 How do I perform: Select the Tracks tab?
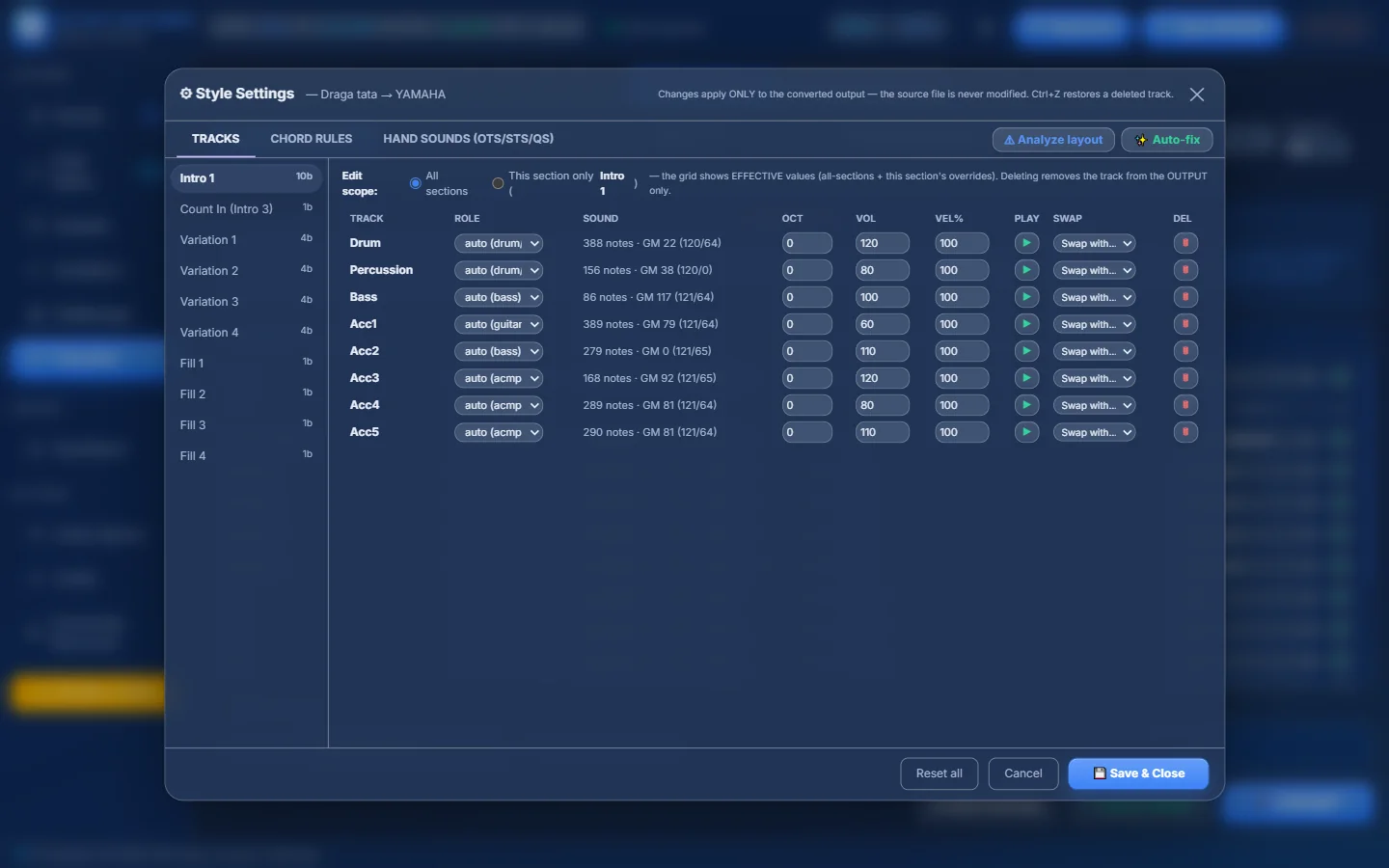click(x=215, y=139)
